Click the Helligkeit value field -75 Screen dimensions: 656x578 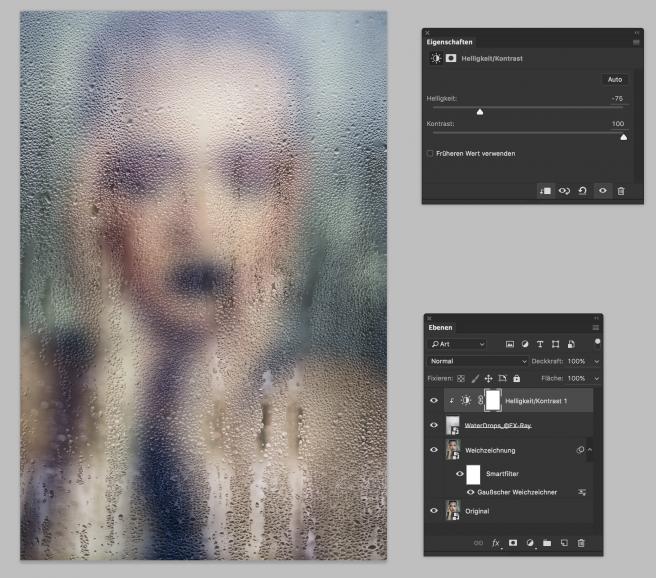(x=617, y=99)
